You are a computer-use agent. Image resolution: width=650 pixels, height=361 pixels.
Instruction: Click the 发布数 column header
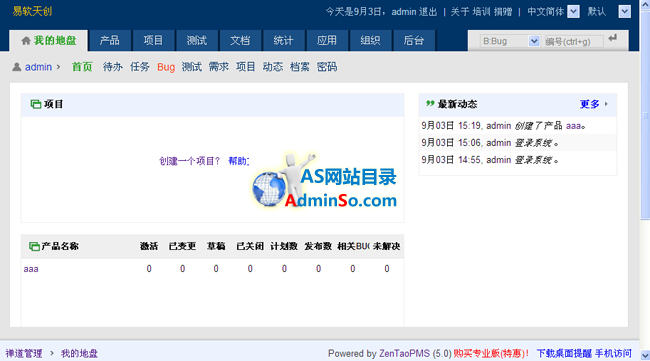point(318,246)
